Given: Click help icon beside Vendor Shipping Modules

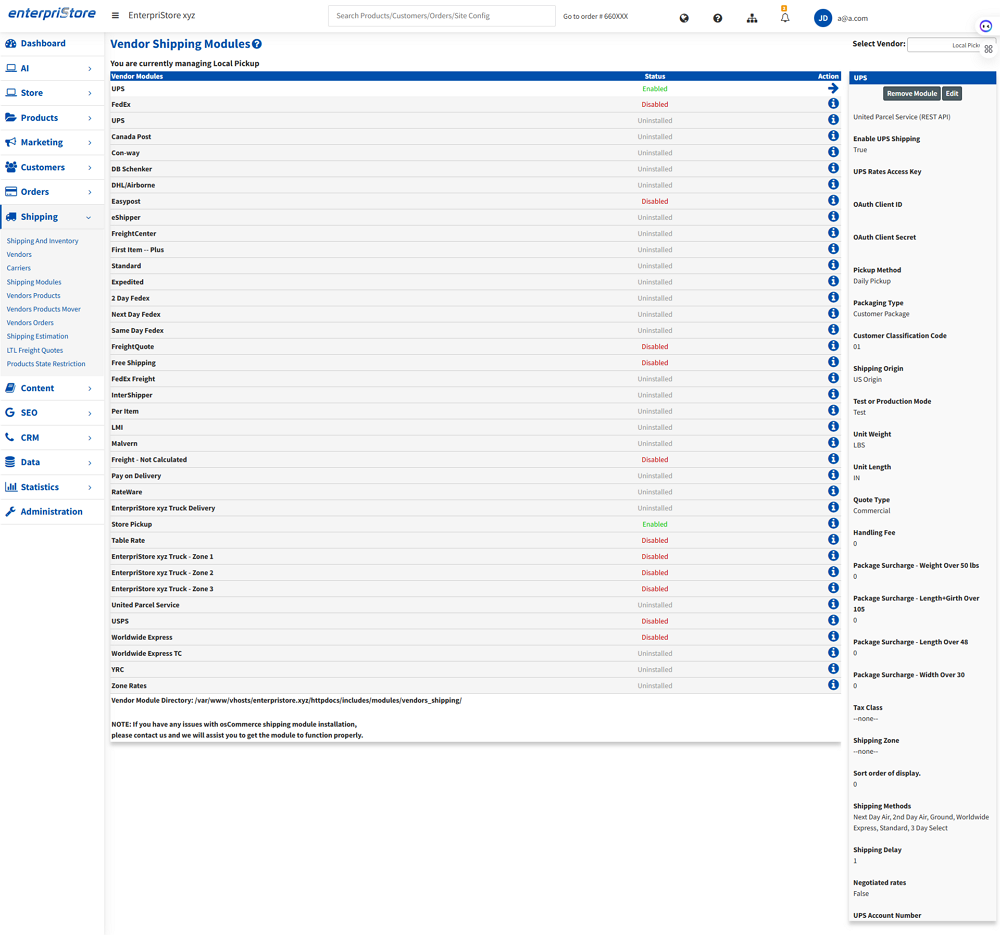Looking at the screenshot, I should click(x=257, y=45).
